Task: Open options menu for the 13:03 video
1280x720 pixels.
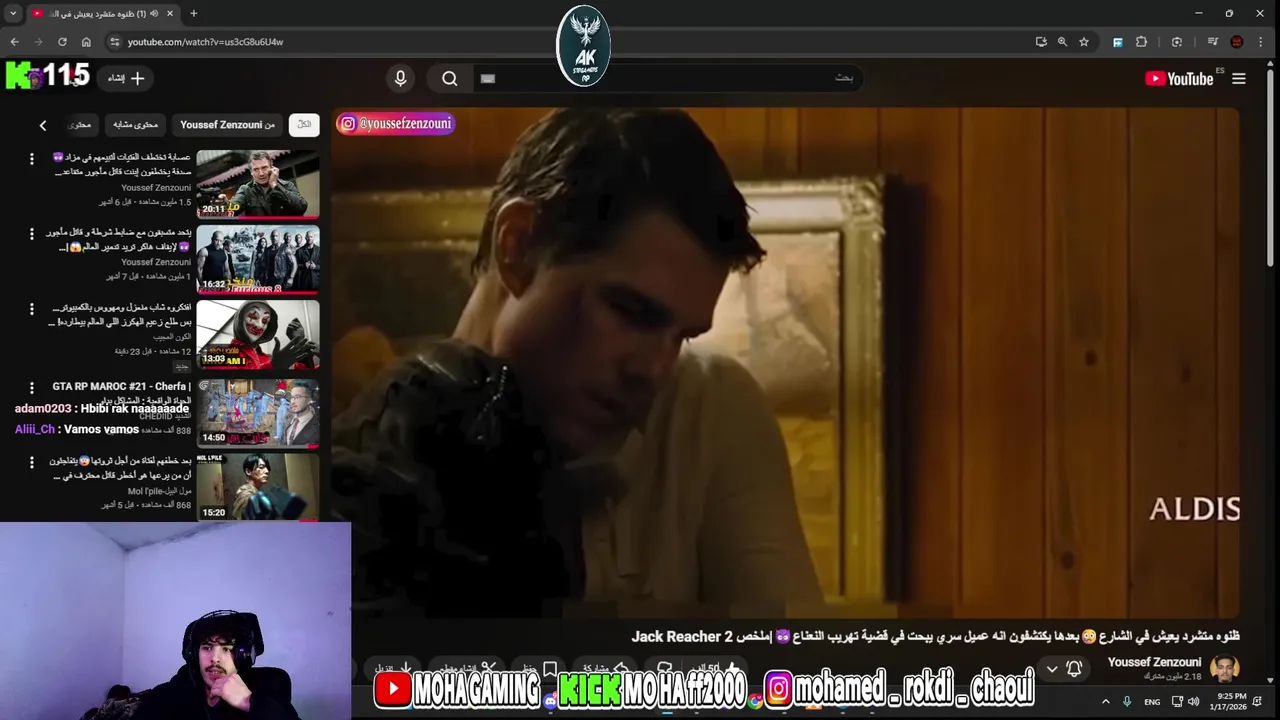Action: 31,309
